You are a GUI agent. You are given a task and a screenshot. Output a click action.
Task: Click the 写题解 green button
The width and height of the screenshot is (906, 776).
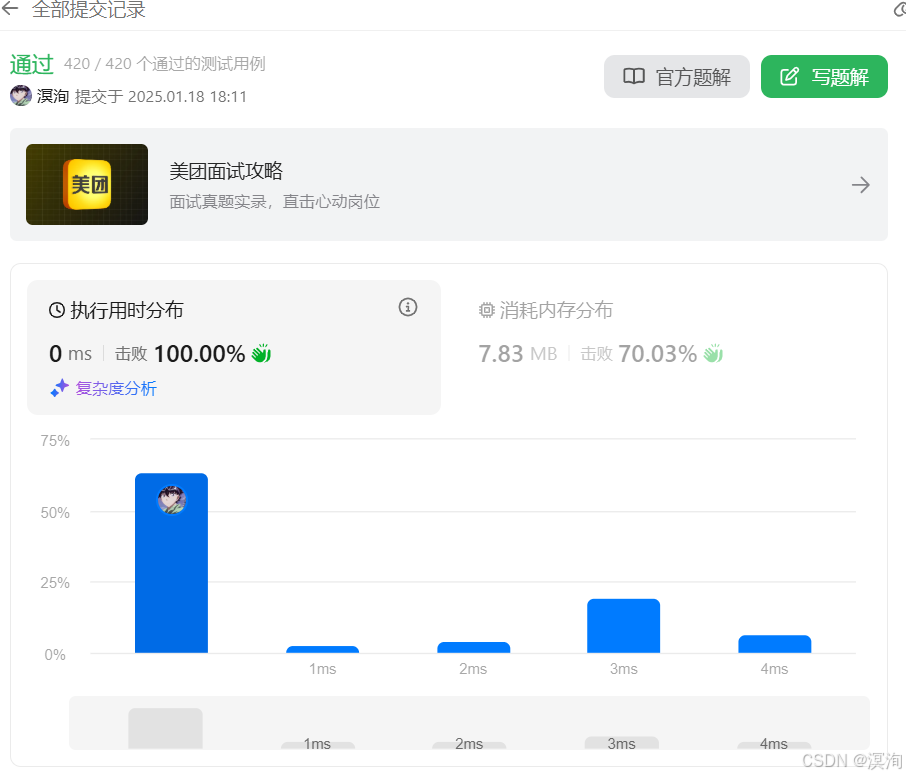point(824,76)
